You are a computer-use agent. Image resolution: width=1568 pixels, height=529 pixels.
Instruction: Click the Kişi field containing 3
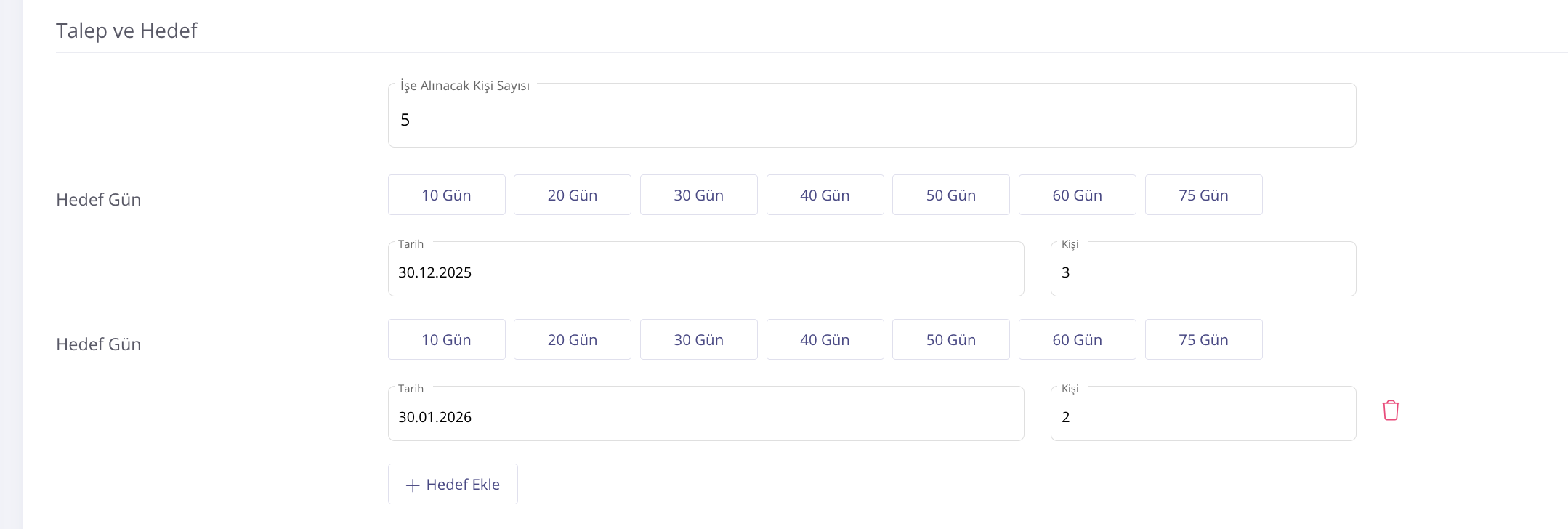(x=1203, y=272)
